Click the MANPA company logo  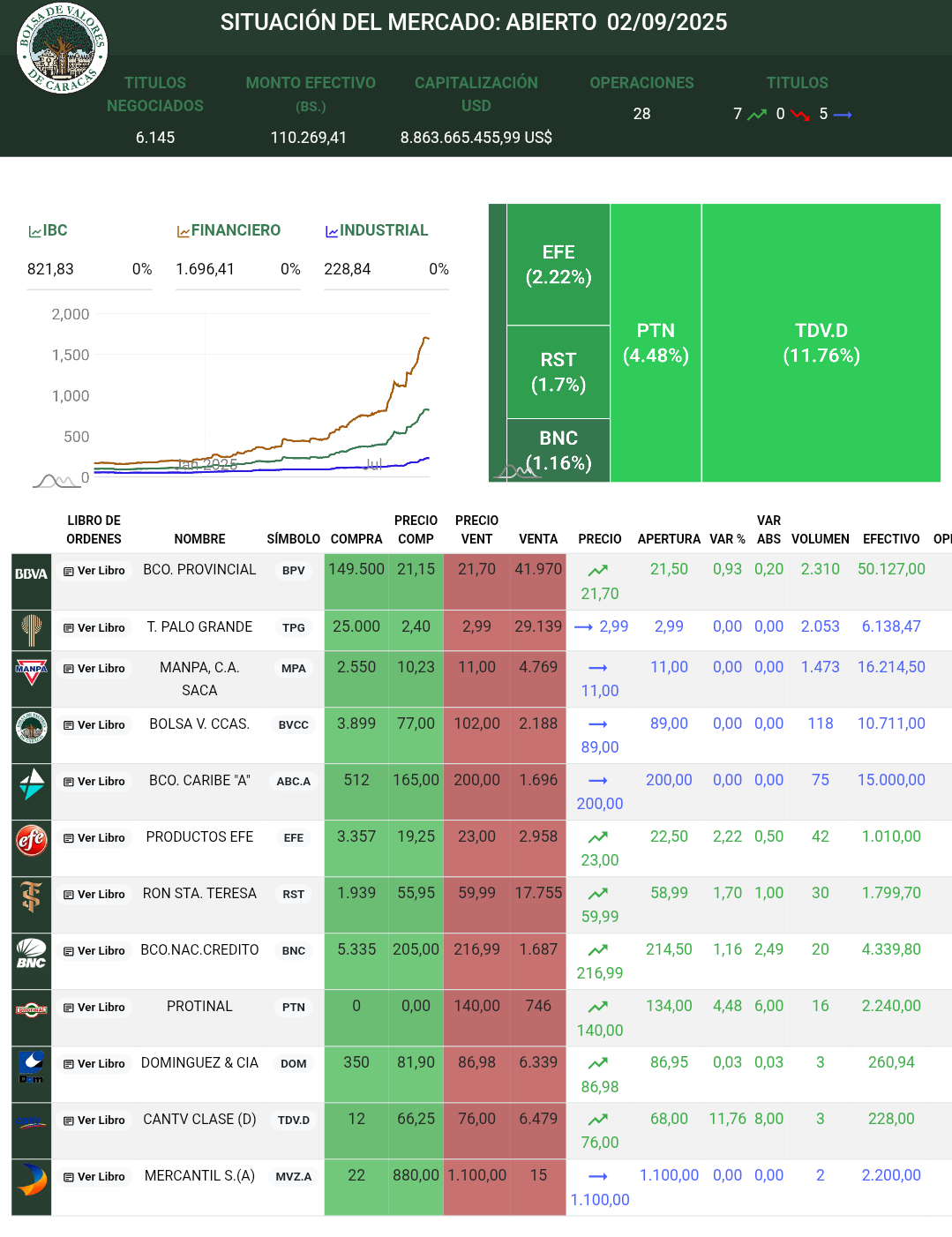tap(31, 673)
